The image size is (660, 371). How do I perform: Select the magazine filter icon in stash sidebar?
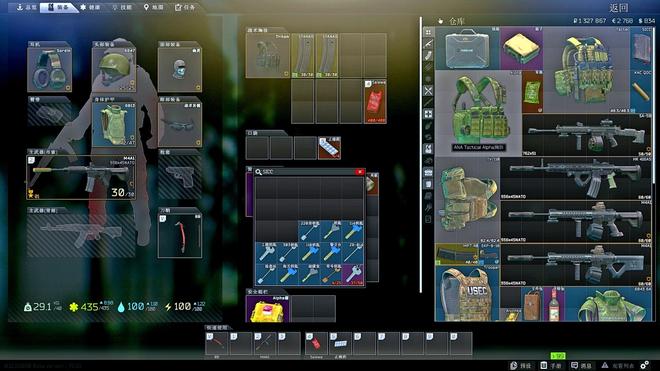coord(428,55)
